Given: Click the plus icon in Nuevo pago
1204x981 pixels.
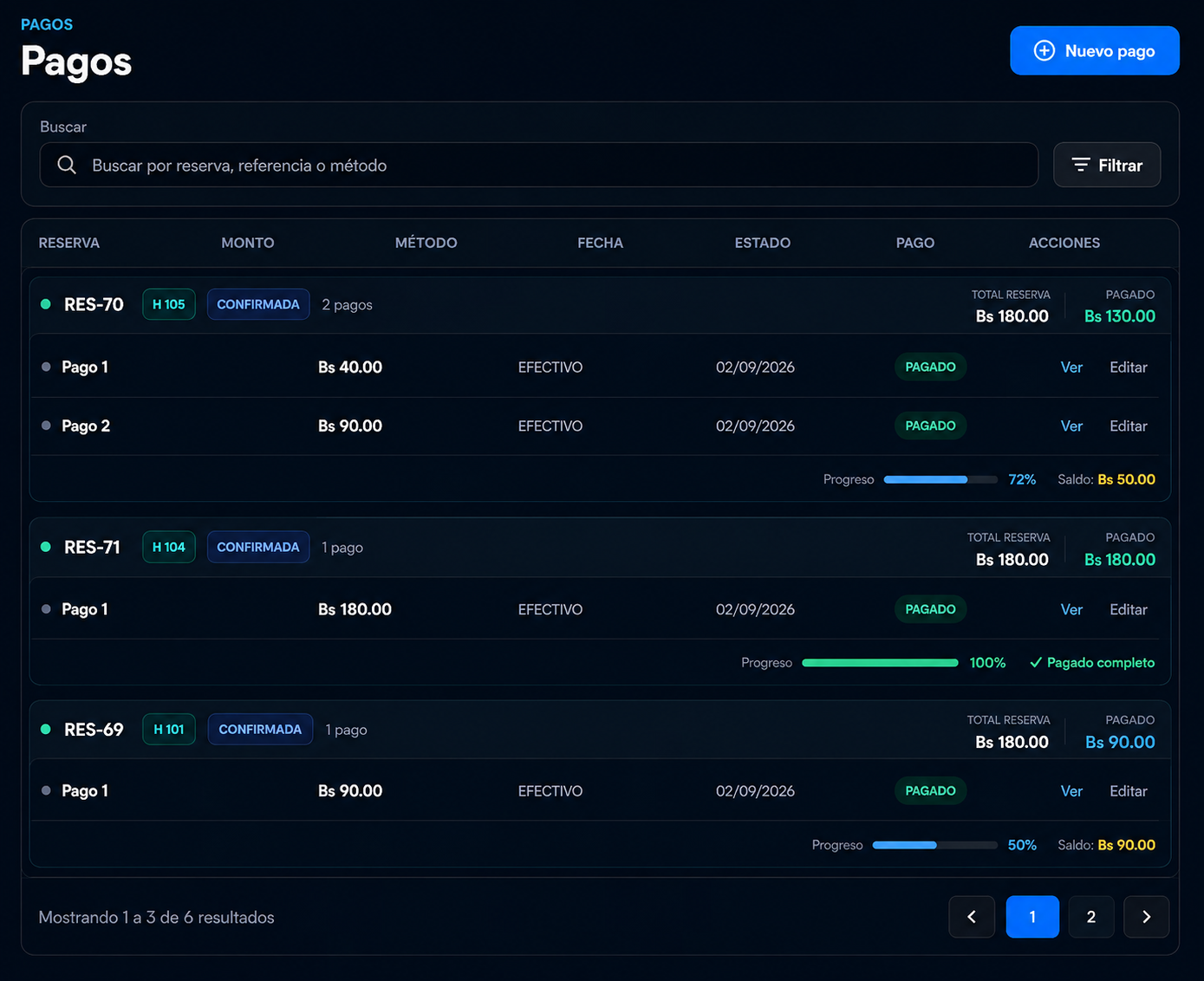Looking at the screenshot, I should [x=1045, y=51].
